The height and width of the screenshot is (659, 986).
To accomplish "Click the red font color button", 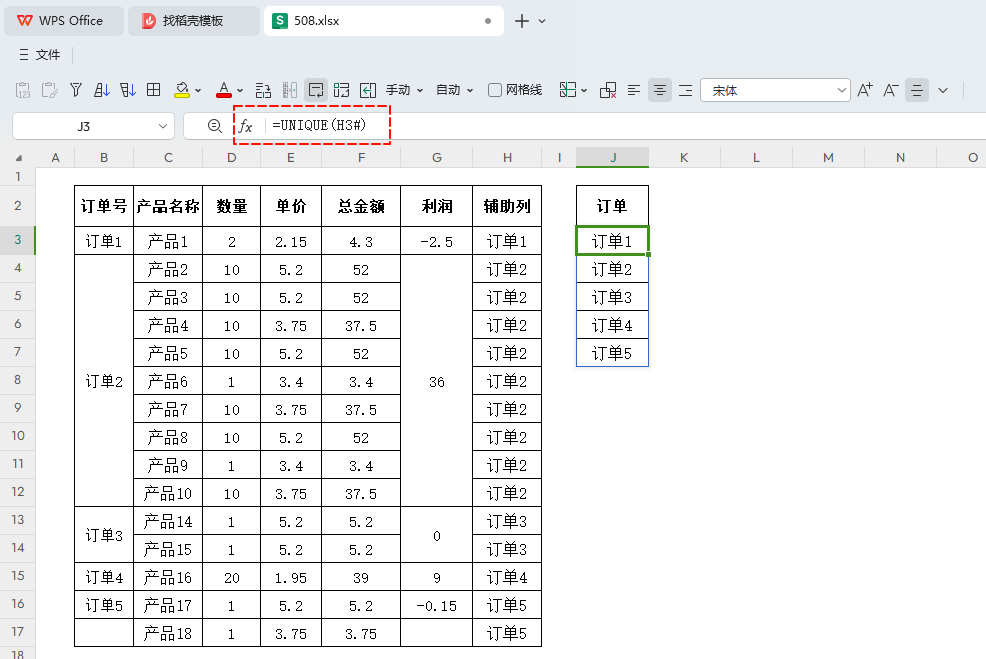I will (224, 90).
